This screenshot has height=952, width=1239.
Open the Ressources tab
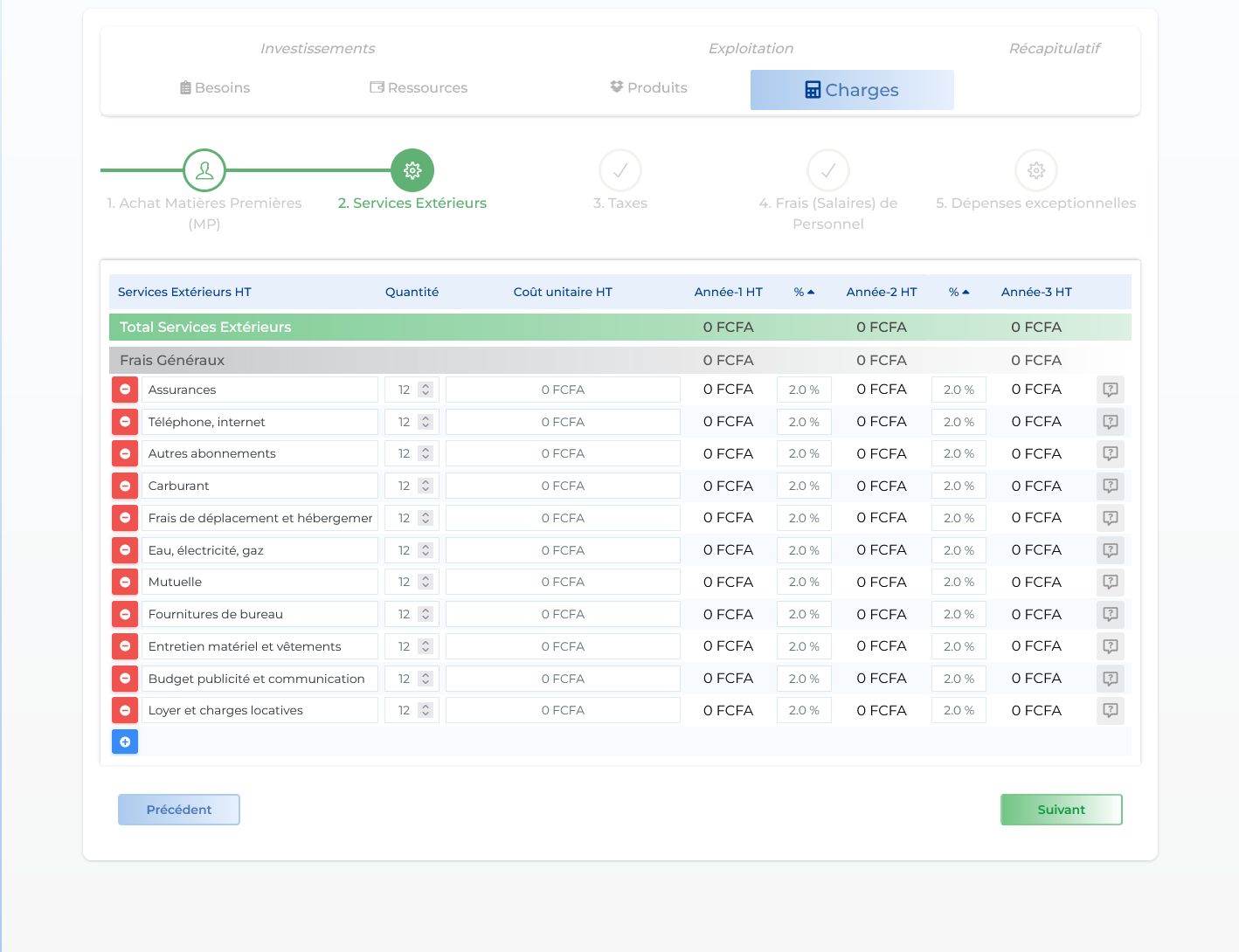coord(419,87)
